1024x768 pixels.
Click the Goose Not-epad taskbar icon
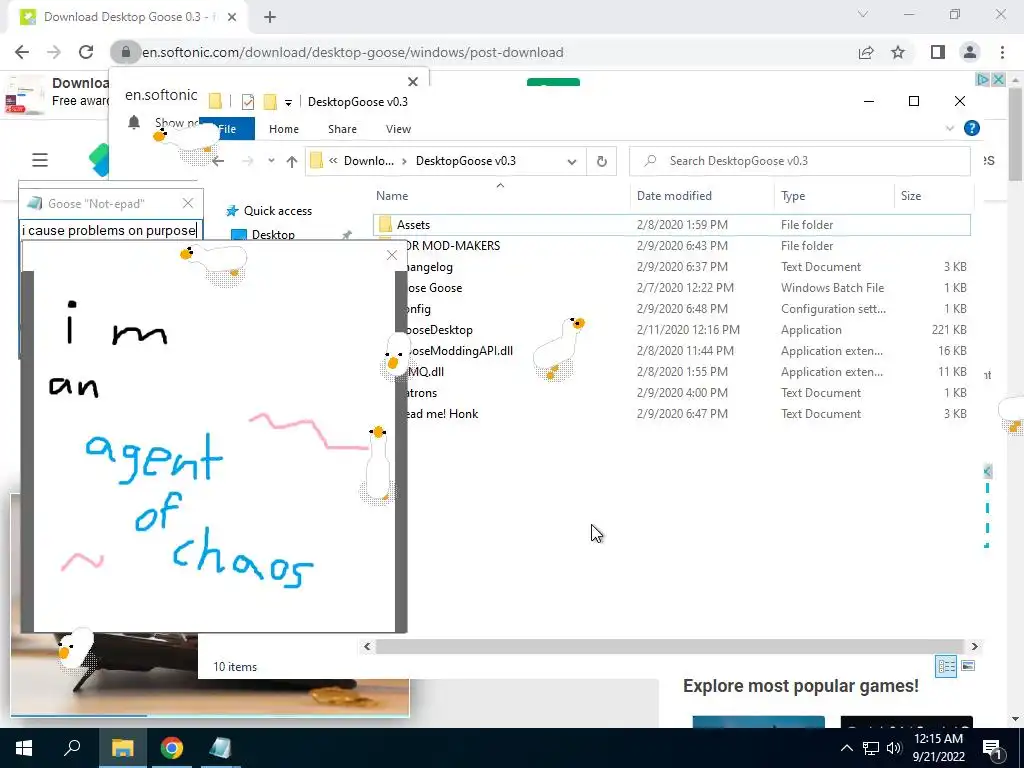pos(220,748)
